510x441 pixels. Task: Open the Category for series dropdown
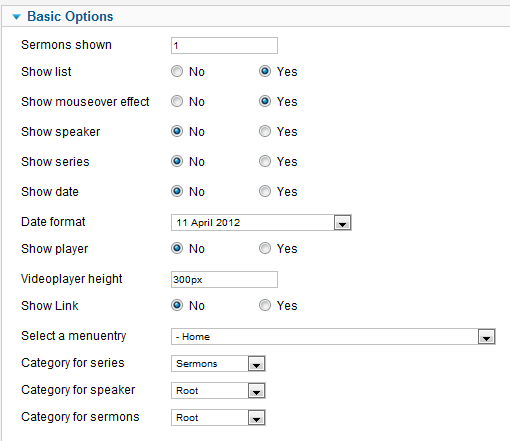click(218, 363)
